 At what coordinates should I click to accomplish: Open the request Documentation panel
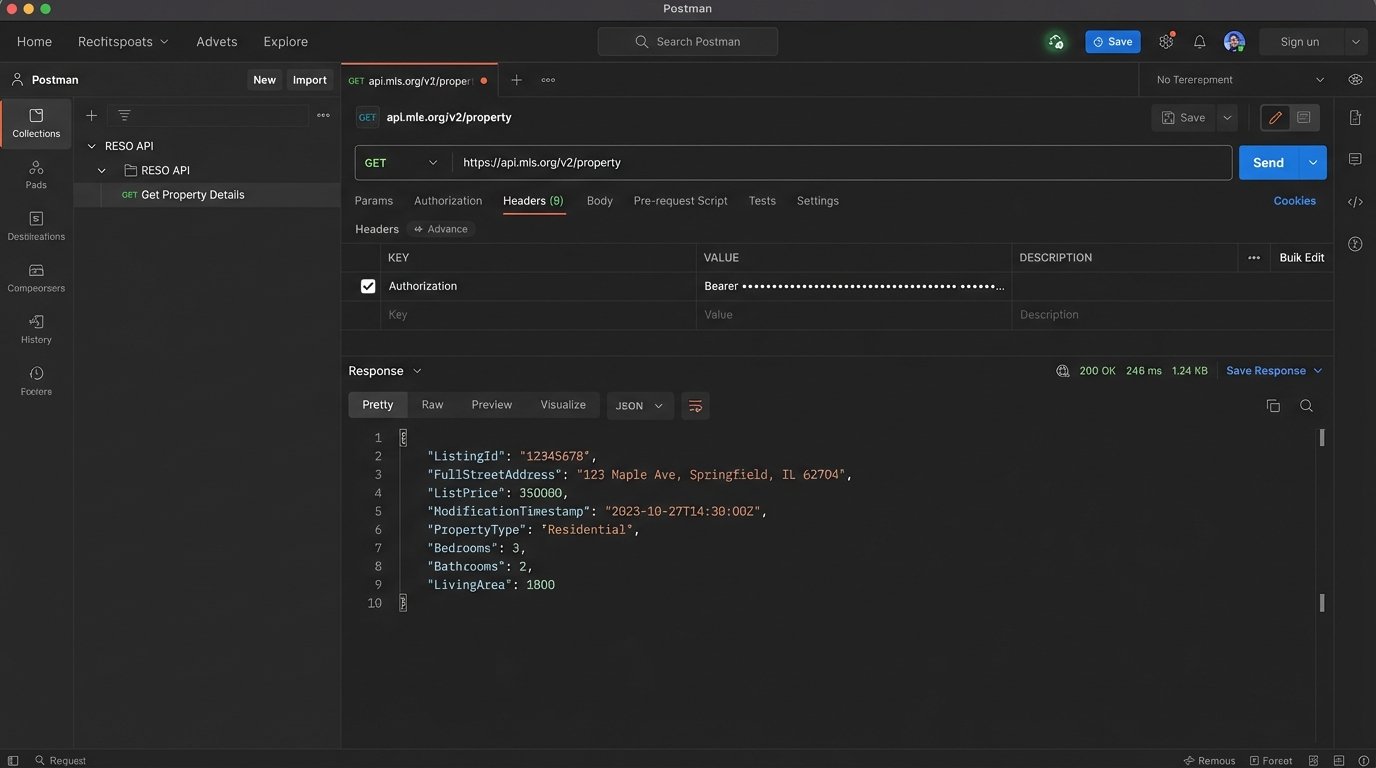coord(1356,117)
